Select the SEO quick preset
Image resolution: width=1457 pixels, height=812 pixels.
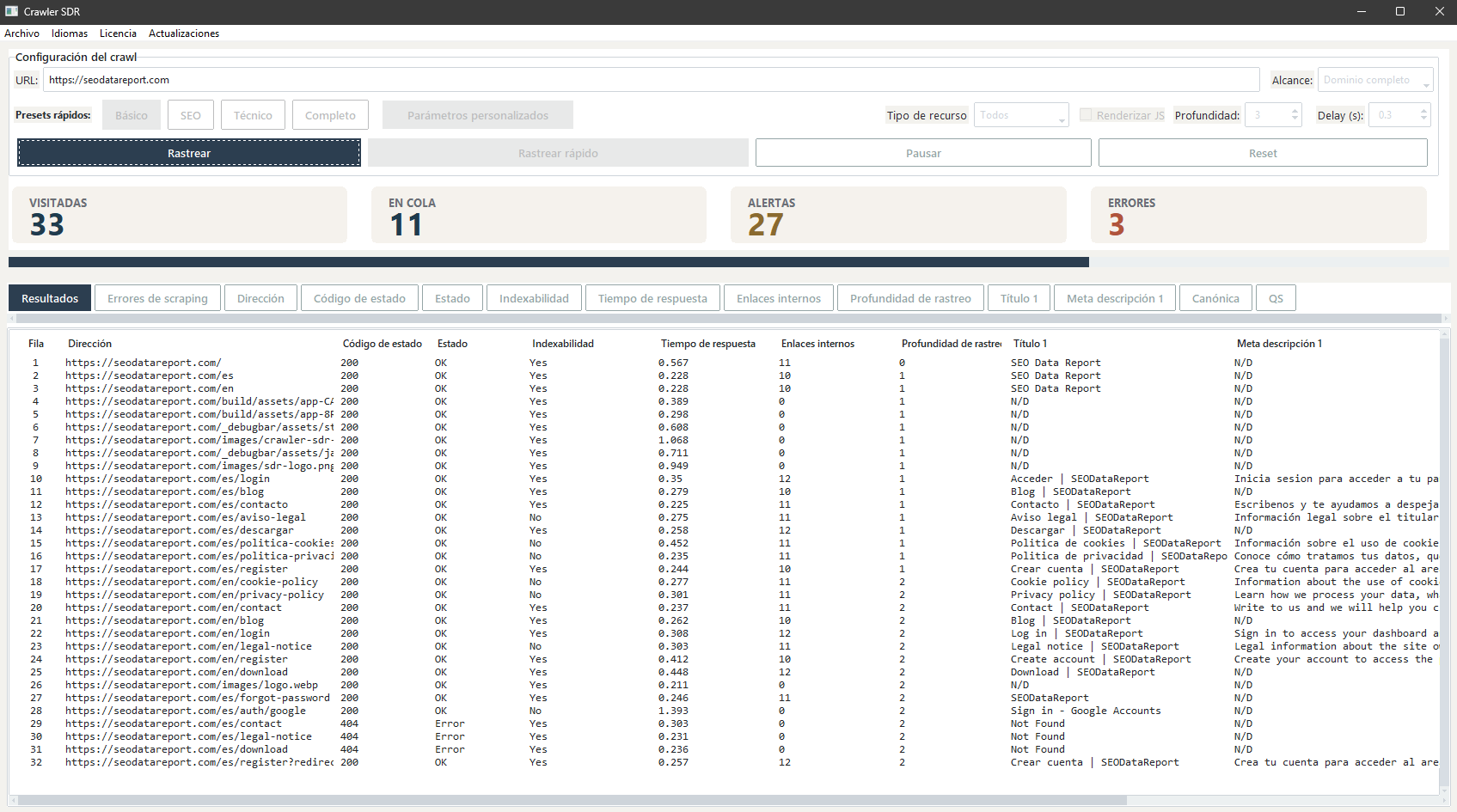pyautogui.click(x=190, y=114)
